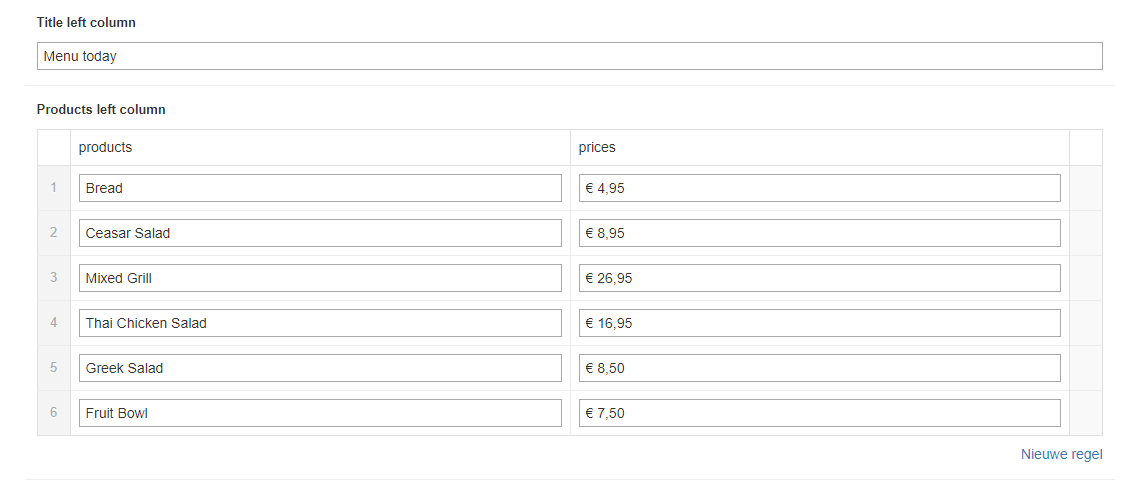Click row number 2 handle
1147x480 pixels.
(x=54, y=233)
